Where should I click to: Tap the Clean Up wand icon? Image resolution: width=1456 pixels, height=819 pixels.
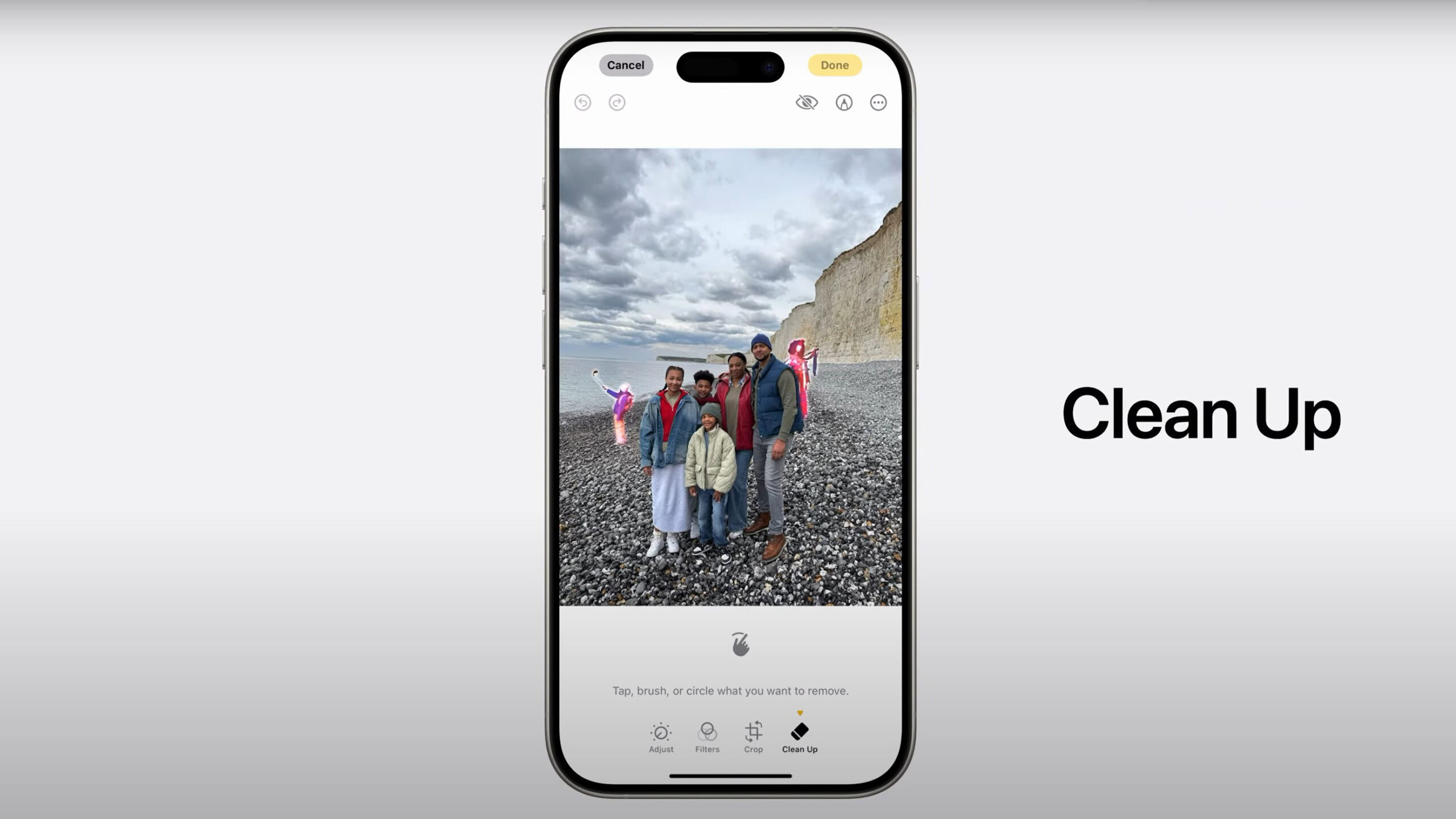tap(799, 732)
